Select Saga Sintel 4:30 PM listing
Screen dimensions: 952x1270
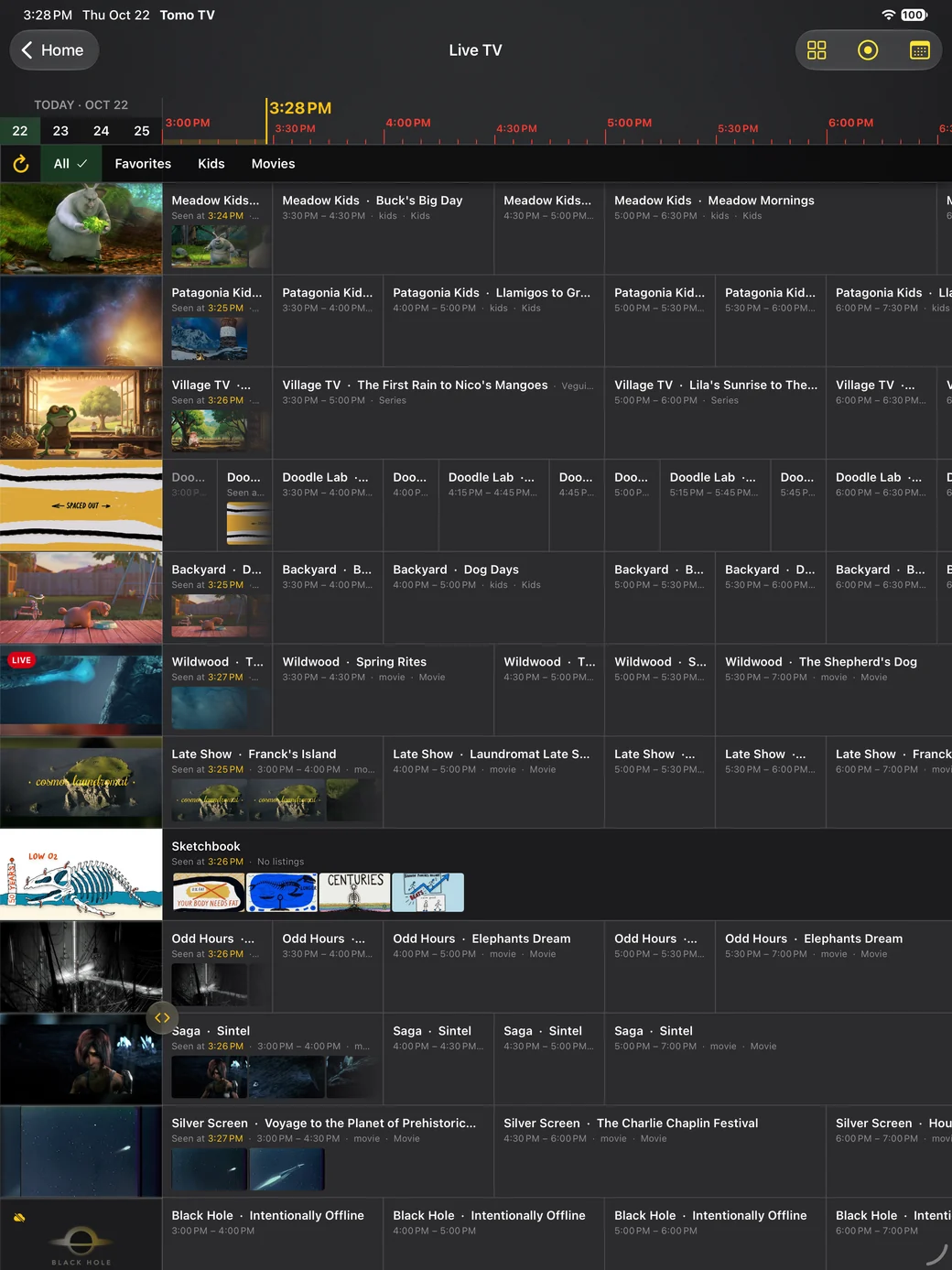point(549,1059)
